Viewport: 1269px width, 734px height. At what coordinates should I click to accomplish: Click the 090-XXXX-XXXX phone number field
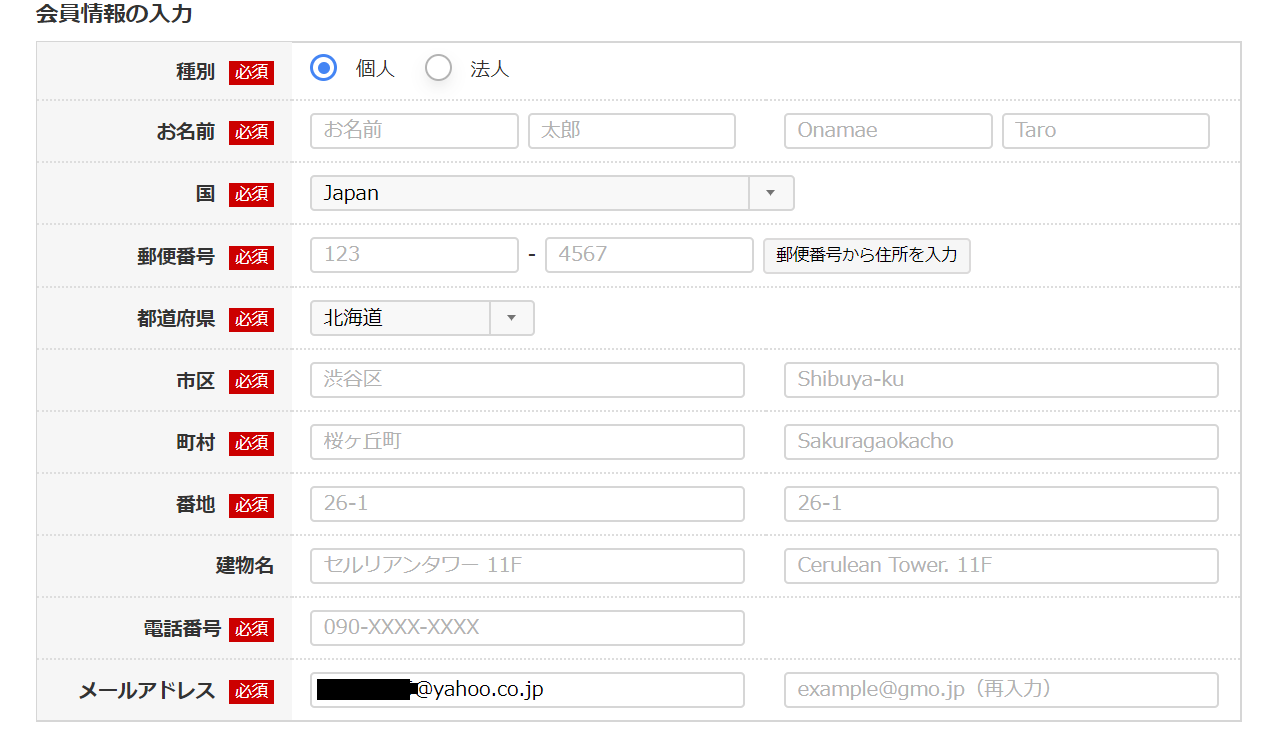(527, 628)
